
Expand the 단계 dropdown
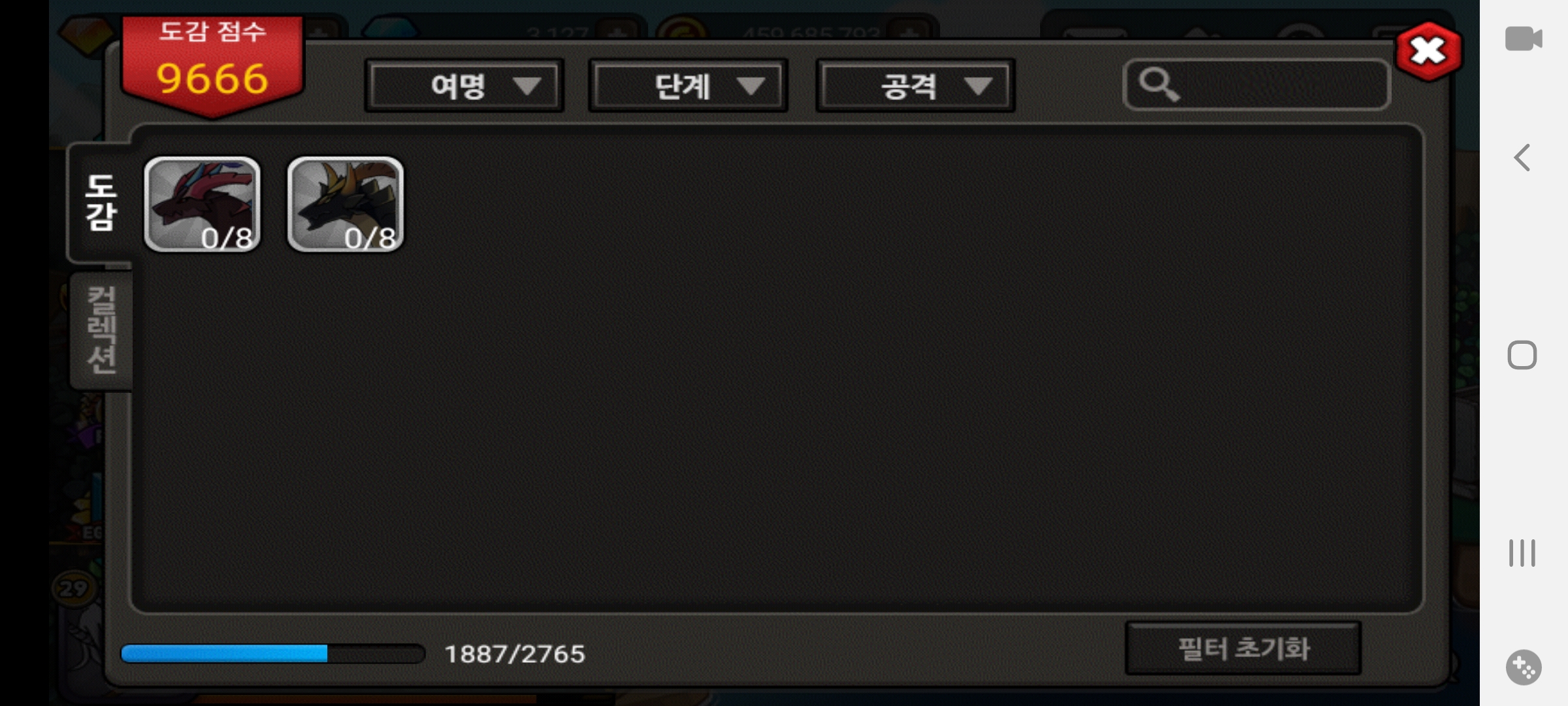688,86
